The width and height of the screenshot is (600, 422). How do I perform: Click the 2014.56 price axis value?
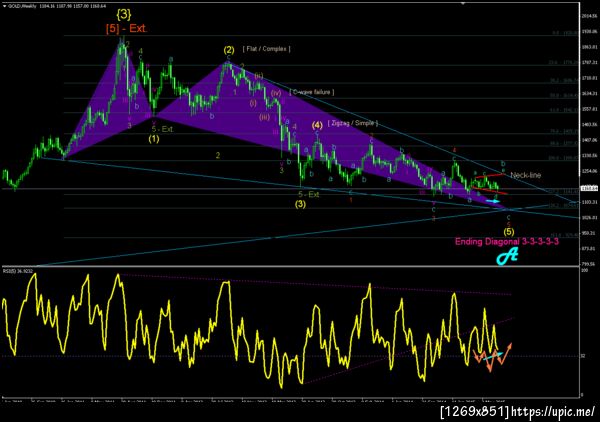[590, 16]
